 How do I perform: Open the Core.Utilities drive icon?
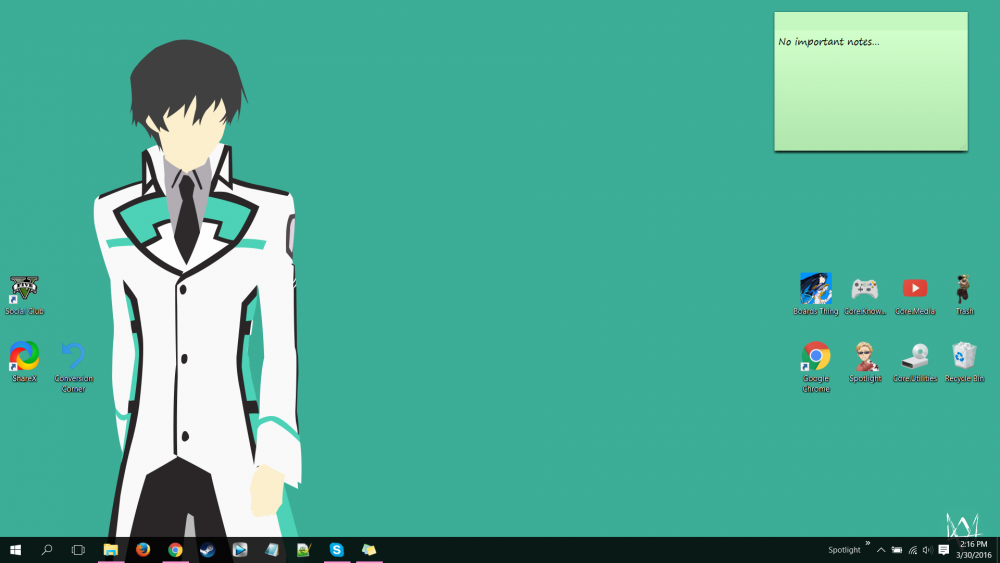pos(915,356)
